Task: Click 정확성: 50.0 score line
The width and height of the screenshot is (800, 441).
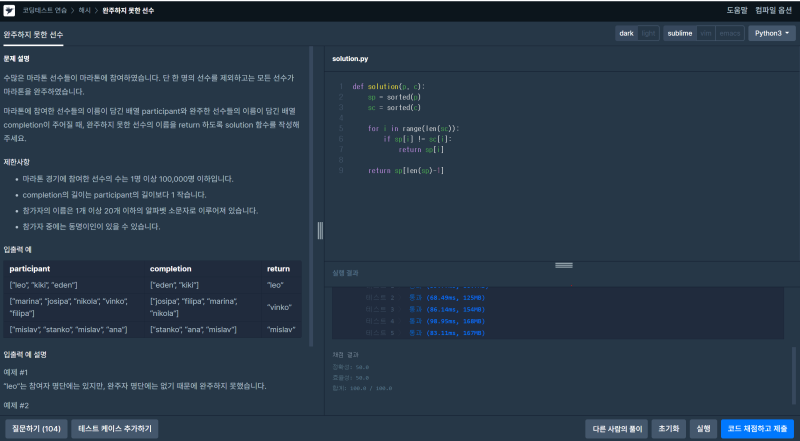Action: coord(351,367)
